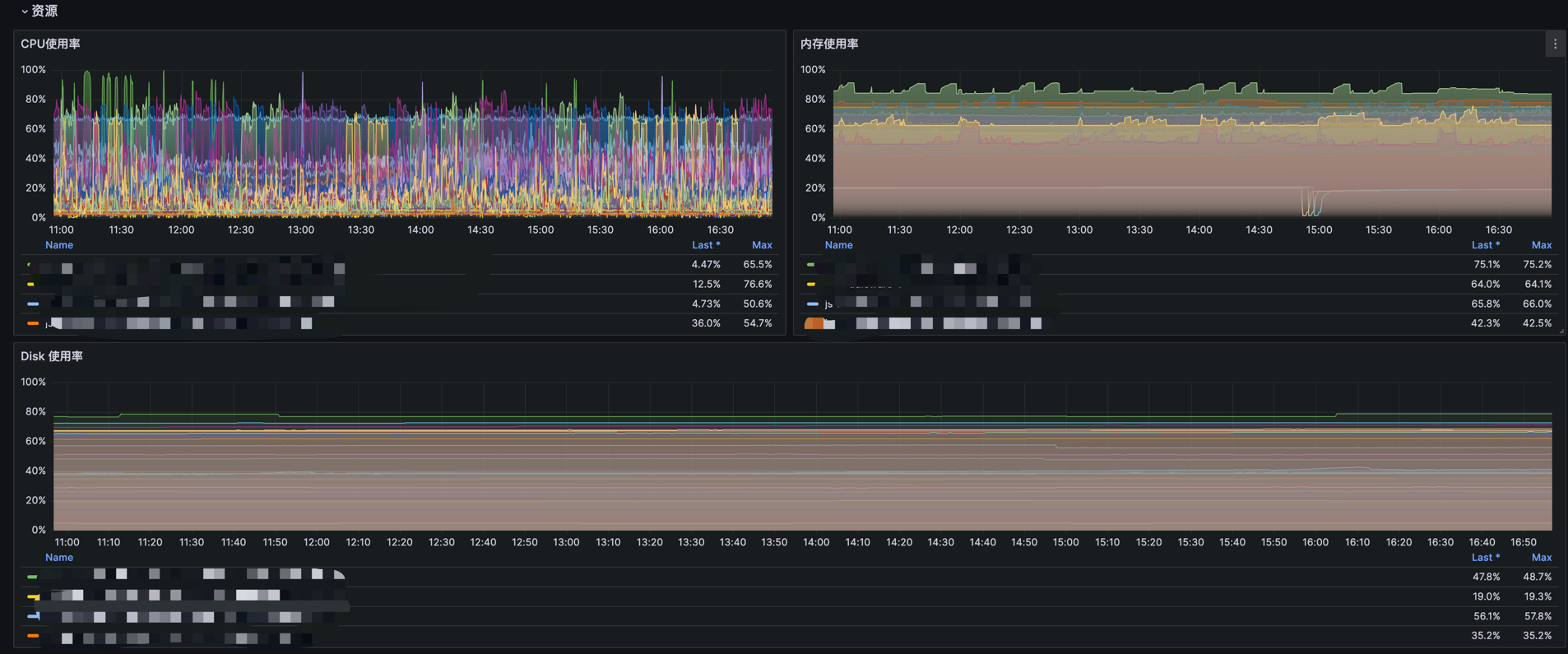Click yellow series swatch in Disk legend 19.0% row
Screen dimensions: 1568x654
click(x=33, y=597)
